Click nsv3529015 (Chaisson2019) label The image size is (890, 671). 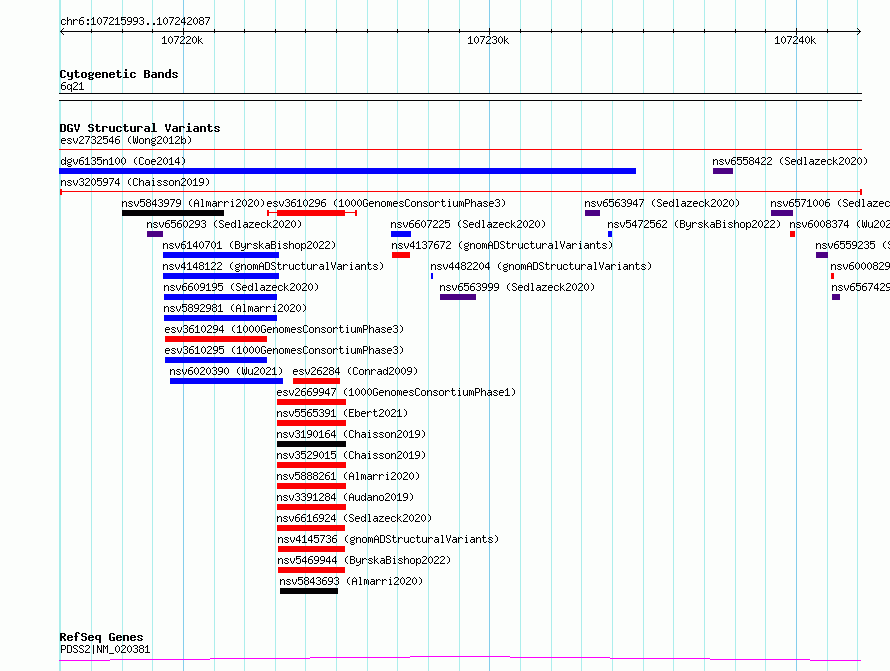point(351,455)
